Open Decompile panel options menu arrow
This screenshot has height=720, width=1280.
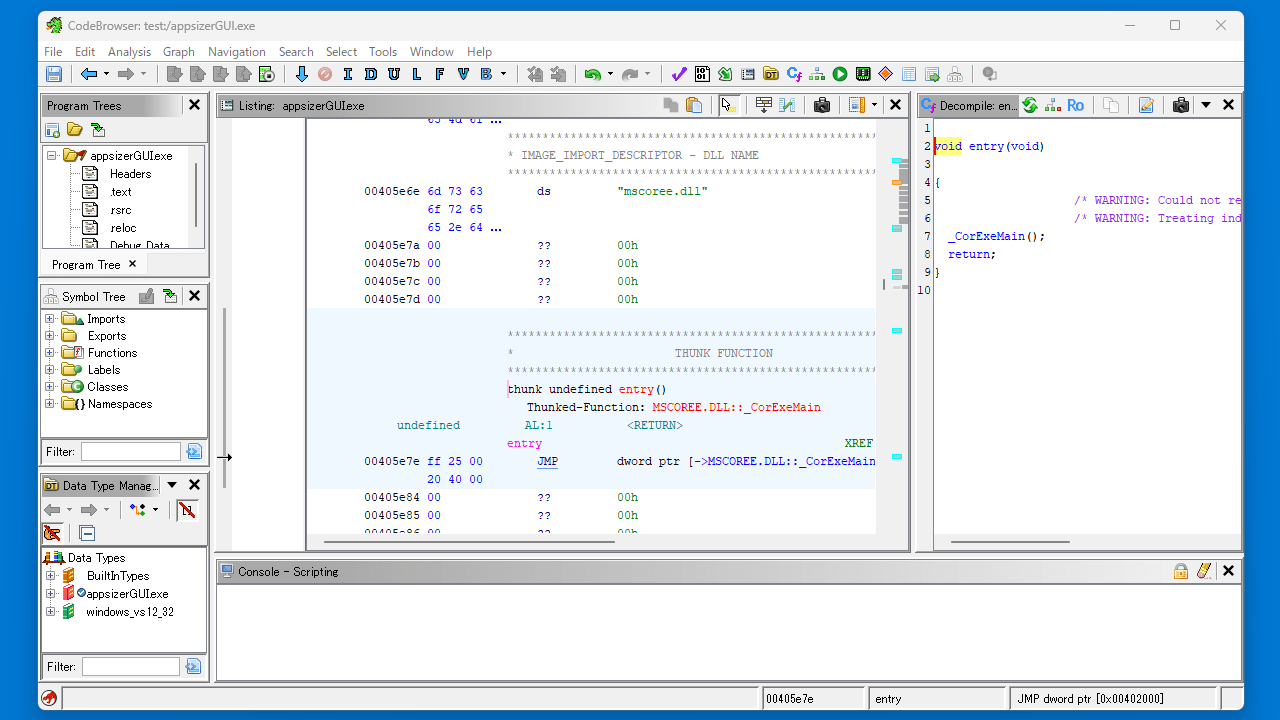(x=1206, y=105)
